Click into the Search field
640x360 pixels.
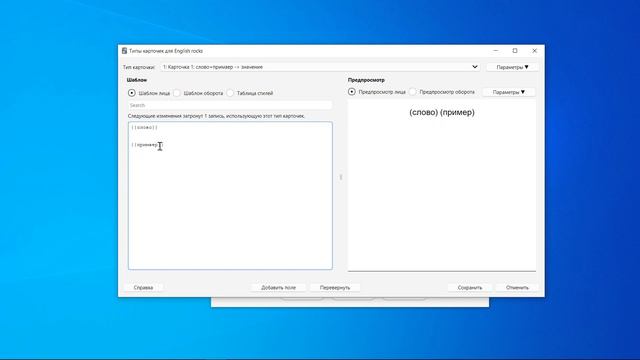tap(230, 105)
